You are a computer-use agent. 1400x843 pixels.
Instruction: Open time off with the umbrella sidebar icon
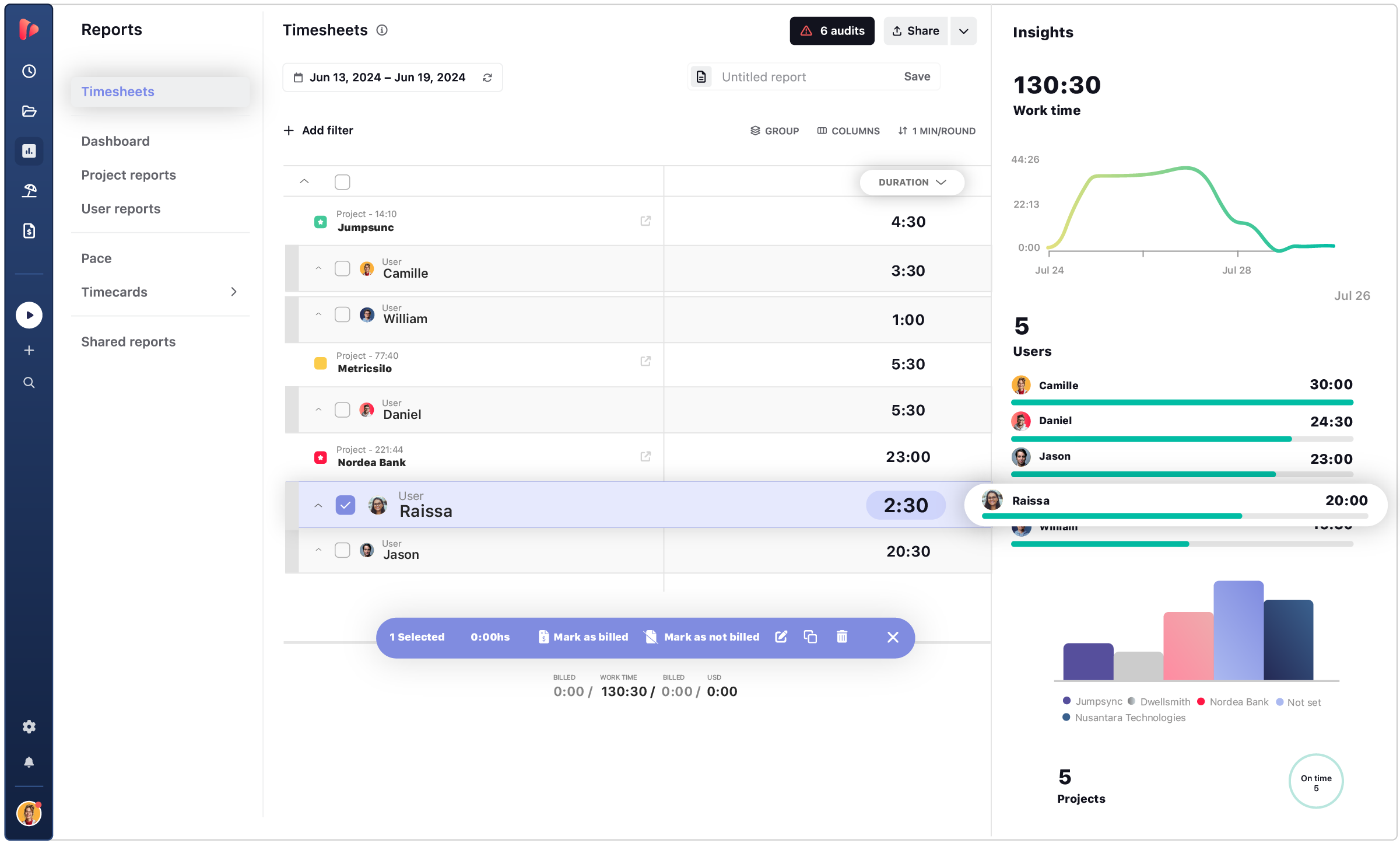tap(29, 190)
